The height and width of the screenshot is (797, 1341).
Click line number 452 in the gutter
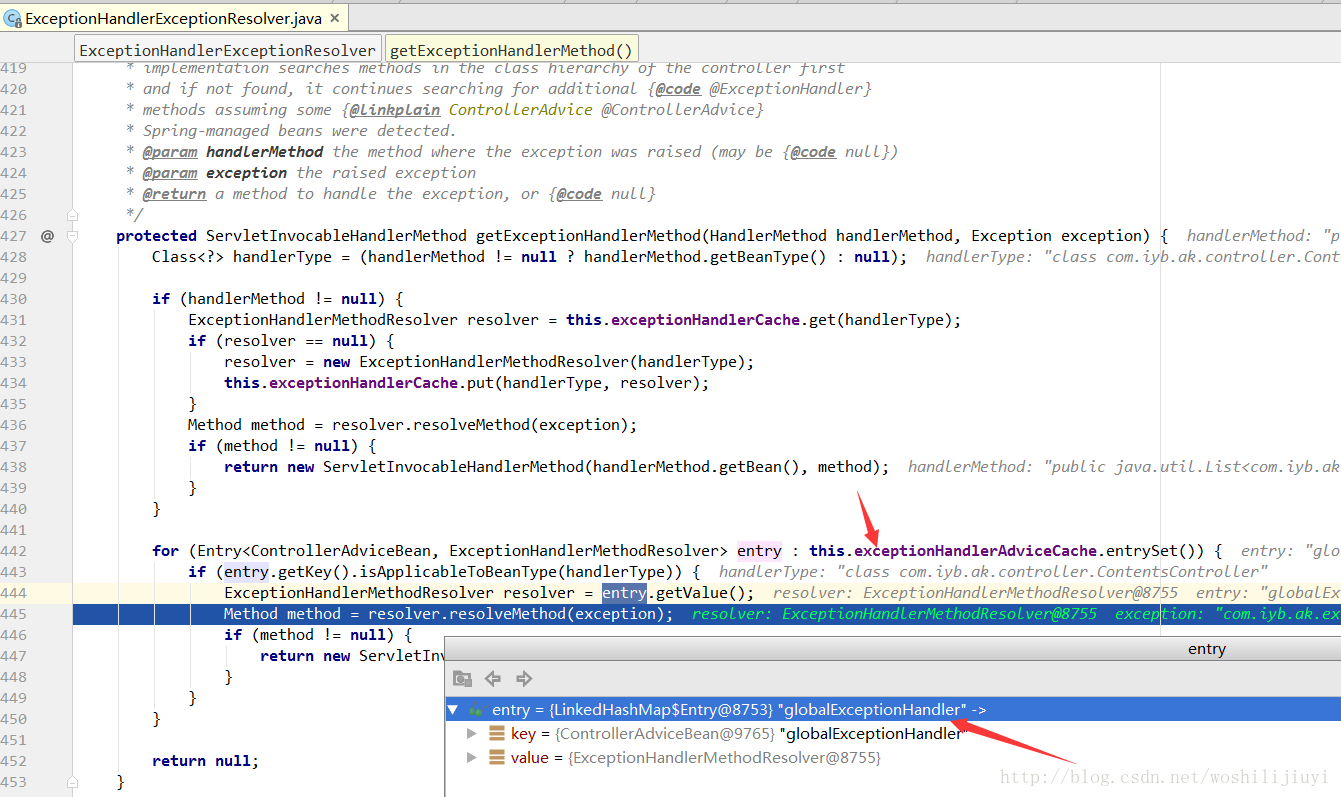coord(14,761)
